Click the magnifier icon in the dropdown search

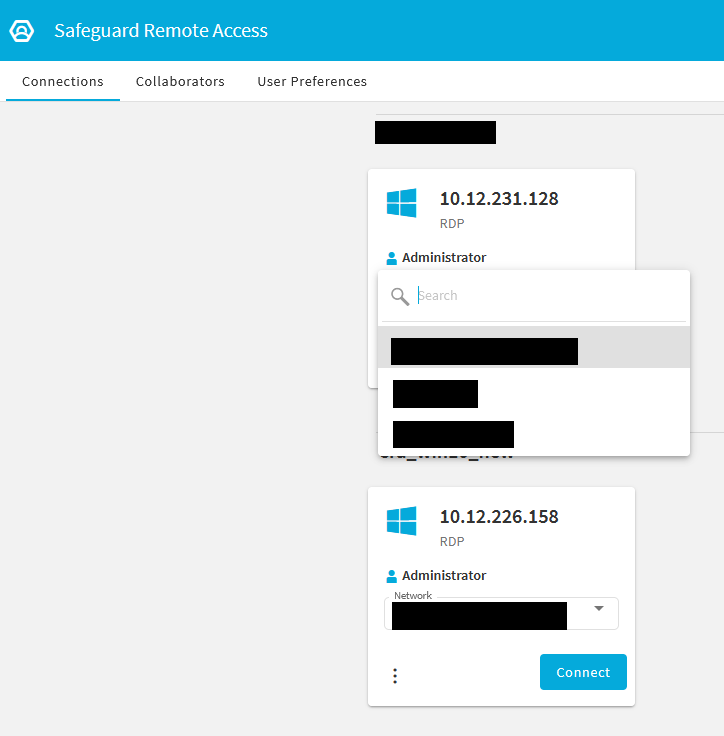pos(400,296)
